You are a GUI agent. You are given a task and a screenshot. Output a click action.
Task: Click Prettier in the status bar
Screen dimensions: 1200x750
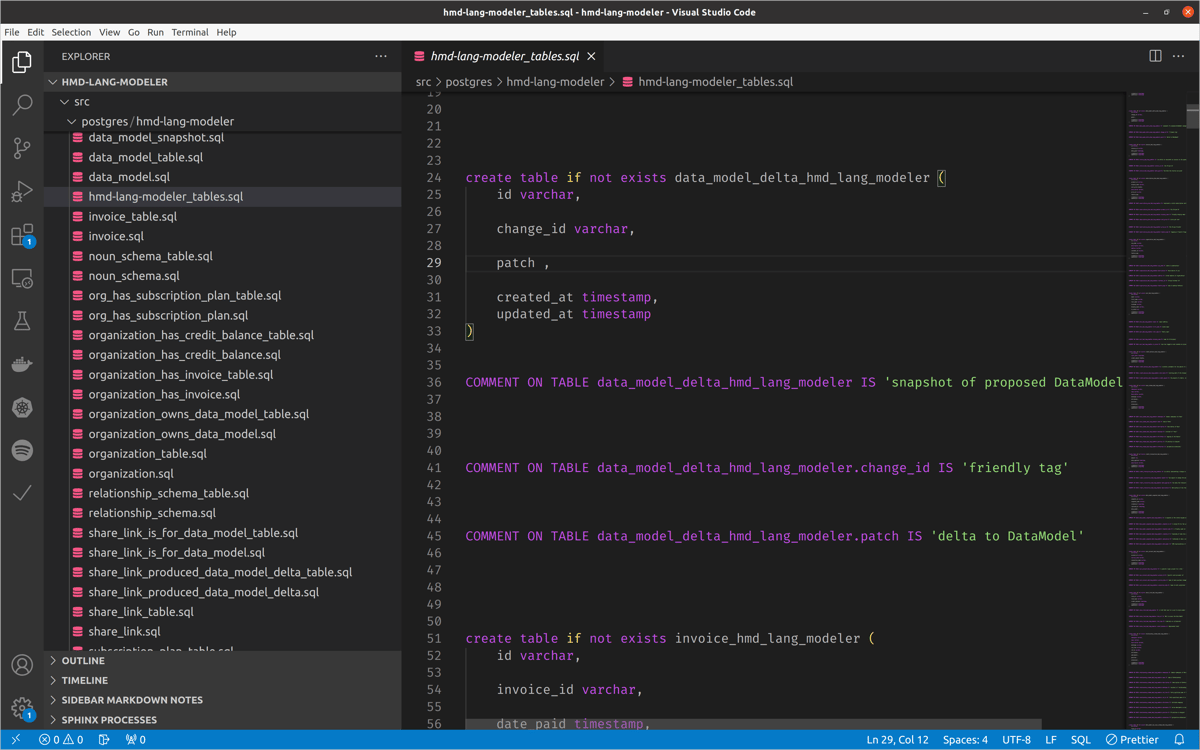point(1131,739)
